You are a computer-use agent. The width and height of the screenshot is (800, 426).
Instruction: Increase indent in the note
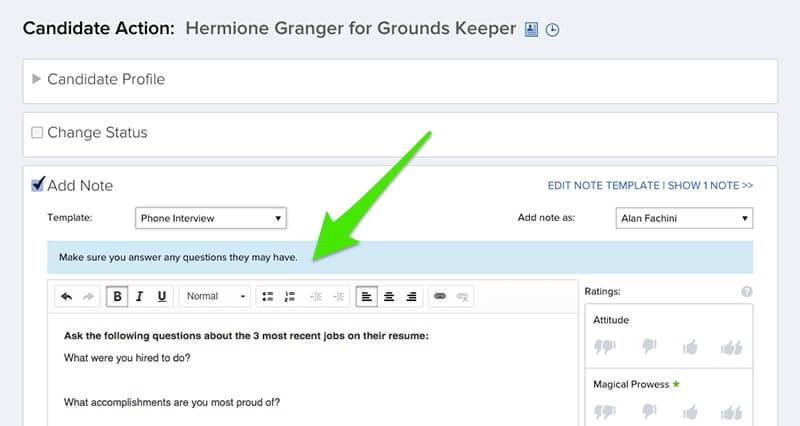click(338, 296)
